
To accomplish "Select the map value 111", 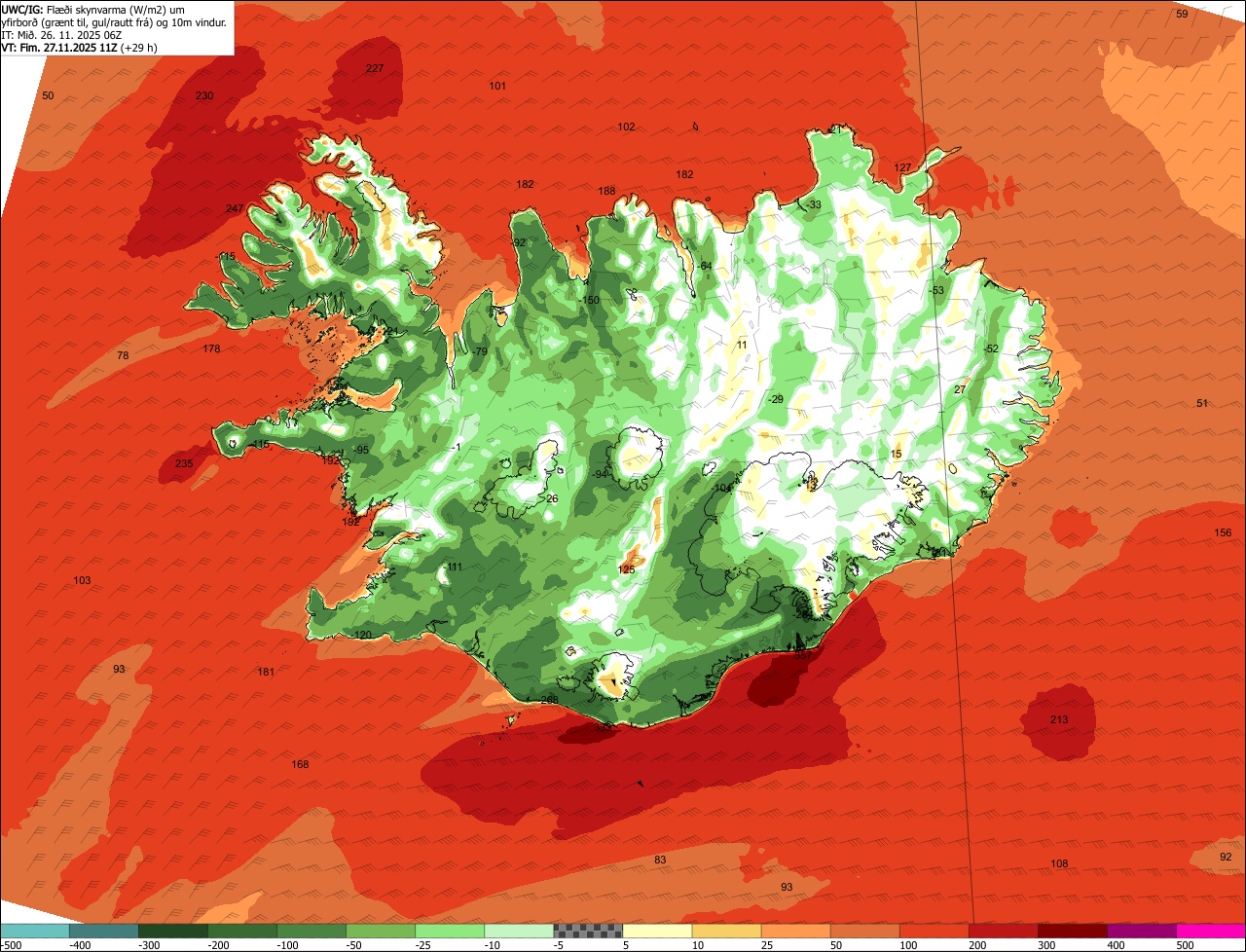I will [455, 567].
